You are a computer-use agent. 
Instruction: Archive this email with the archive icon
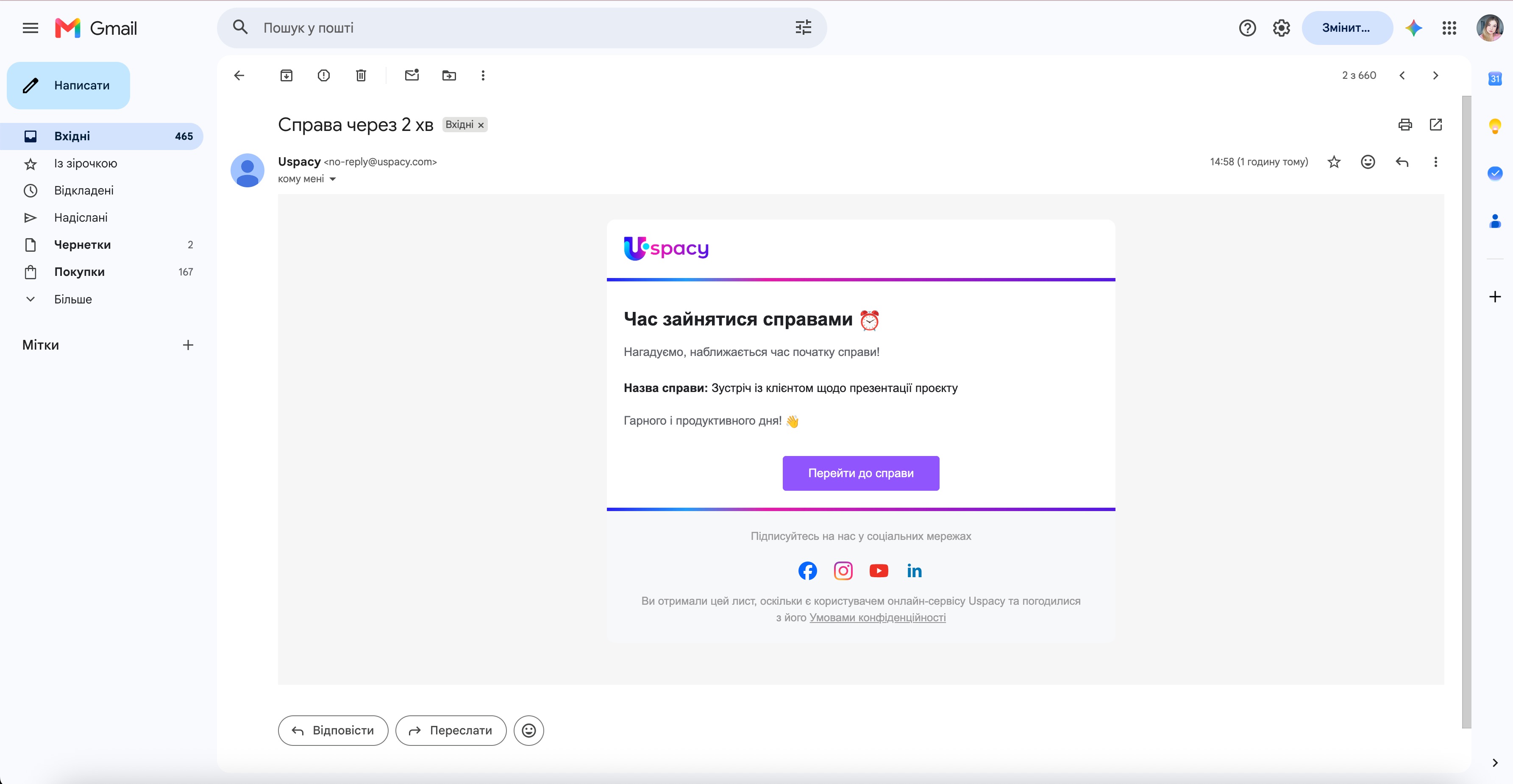pyautogui.click(x=286, y=75)
